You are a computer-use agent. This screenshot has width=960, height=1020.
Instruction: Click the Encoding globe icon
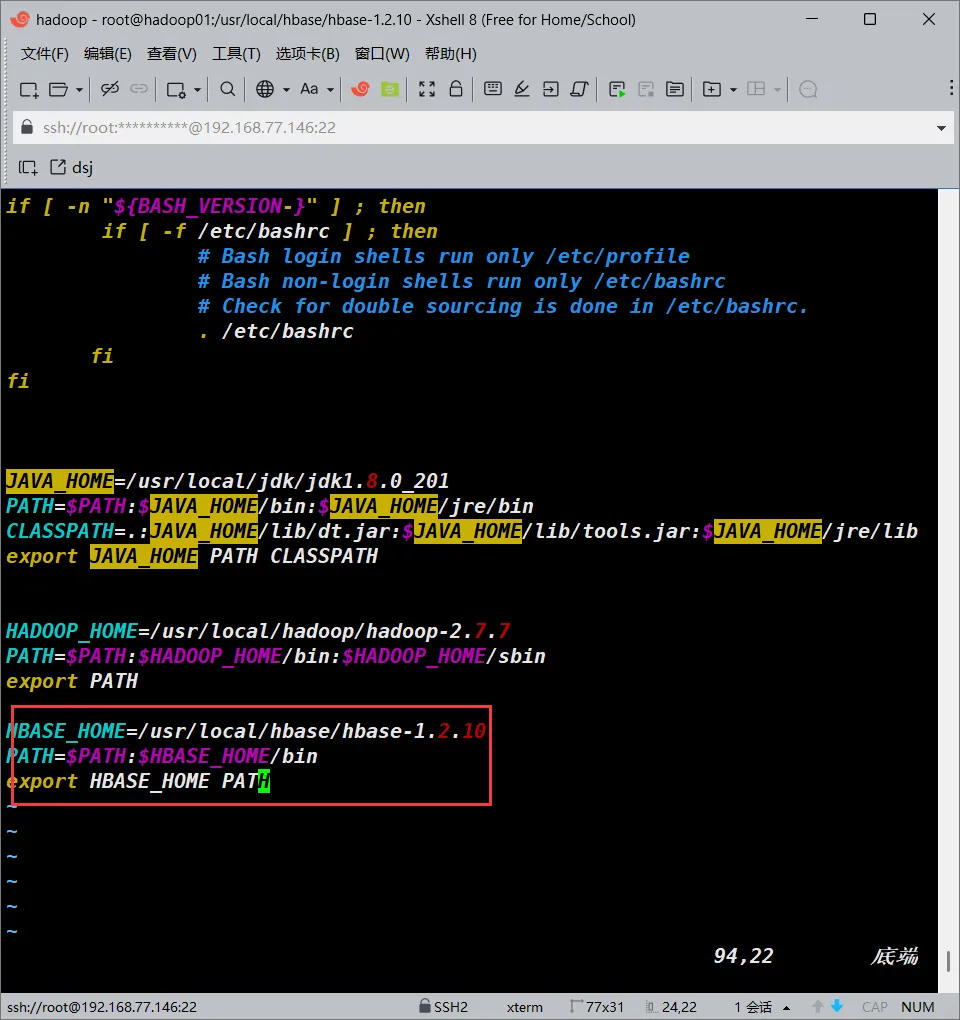pos(265,89)
